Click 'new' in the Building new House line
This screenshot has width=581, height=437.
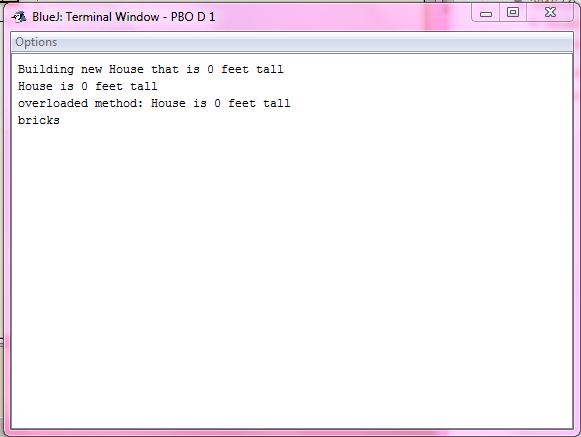pos(91,69)
